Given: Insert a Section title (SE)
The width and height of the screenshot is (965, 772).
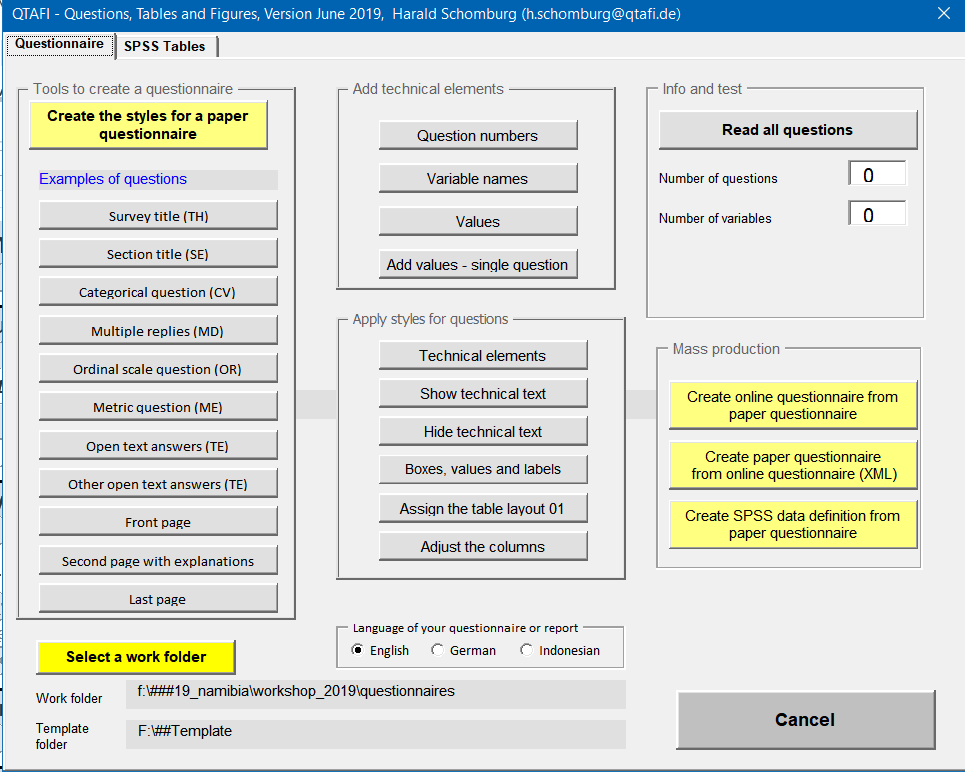Looking at the screenshot, I should (158, 254).
